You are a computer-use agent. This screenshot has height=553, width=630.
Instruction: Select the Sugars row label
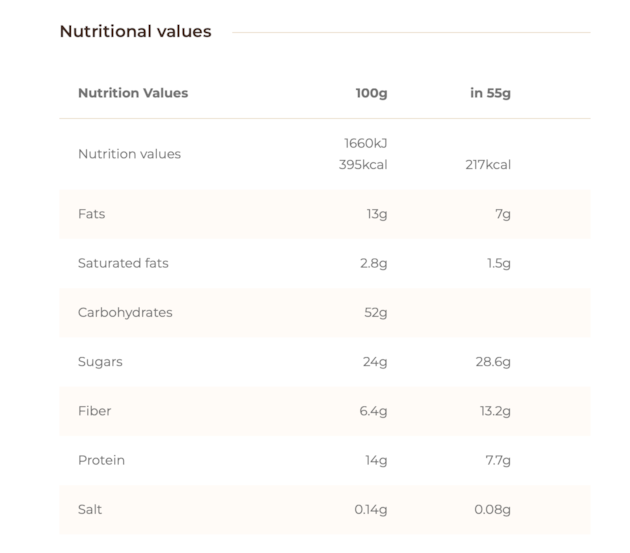[x=100, y=362]
